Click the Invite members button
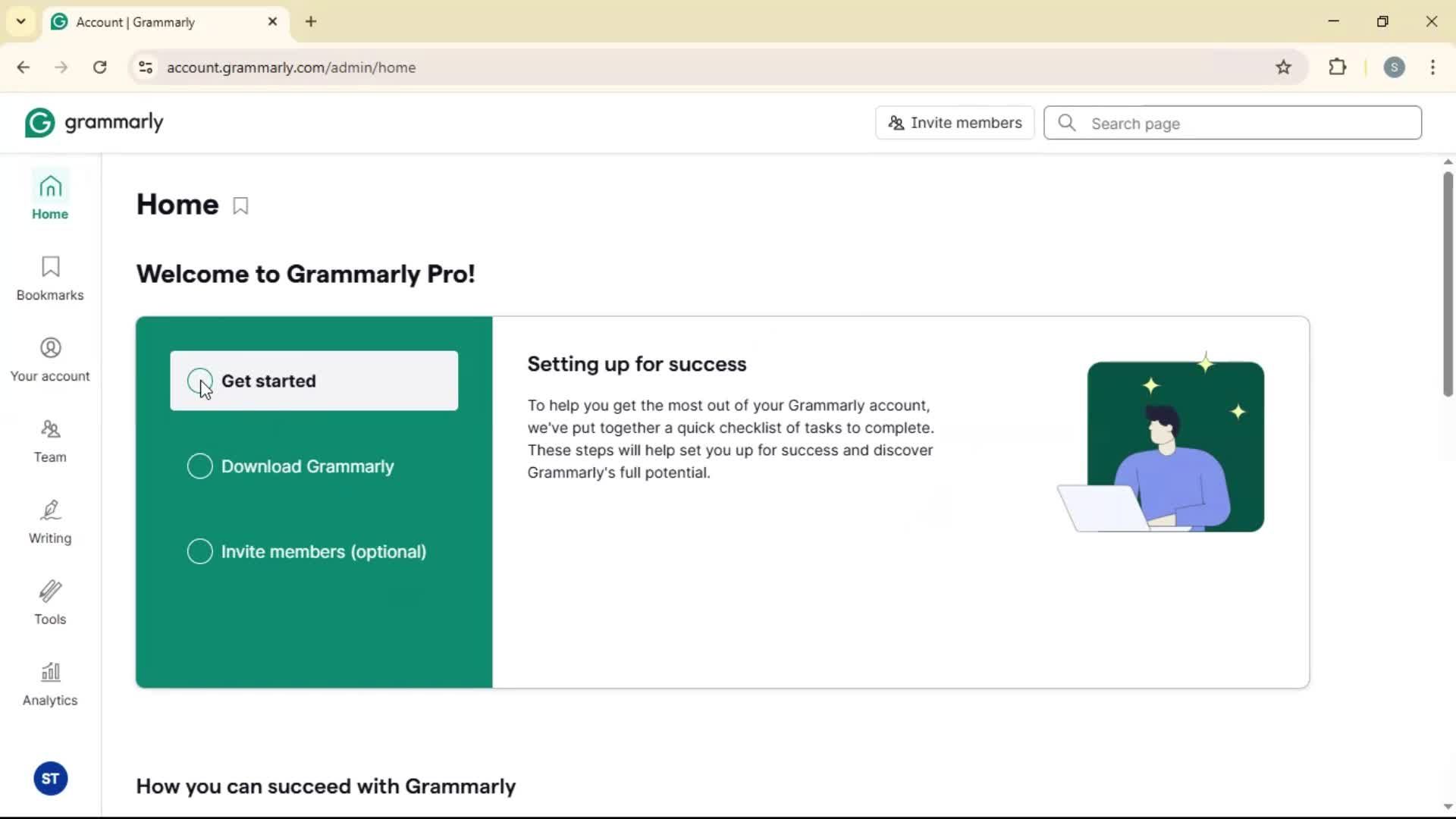Screen dimensions: 1456x819 (x=955, y=123)
